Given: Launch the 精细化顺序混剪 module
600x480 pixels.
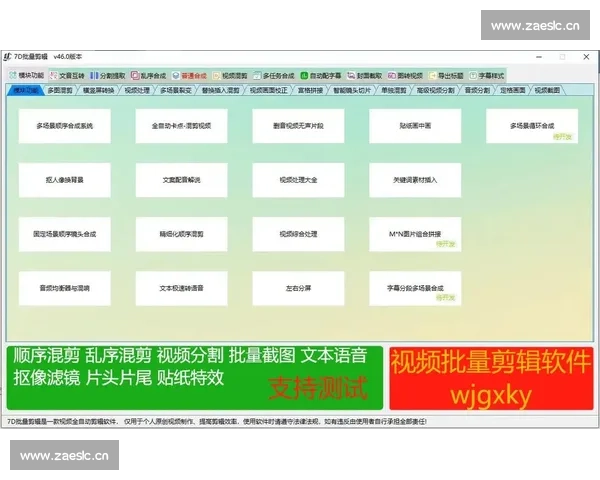Looking at the screenshot, I should [181, 234].
